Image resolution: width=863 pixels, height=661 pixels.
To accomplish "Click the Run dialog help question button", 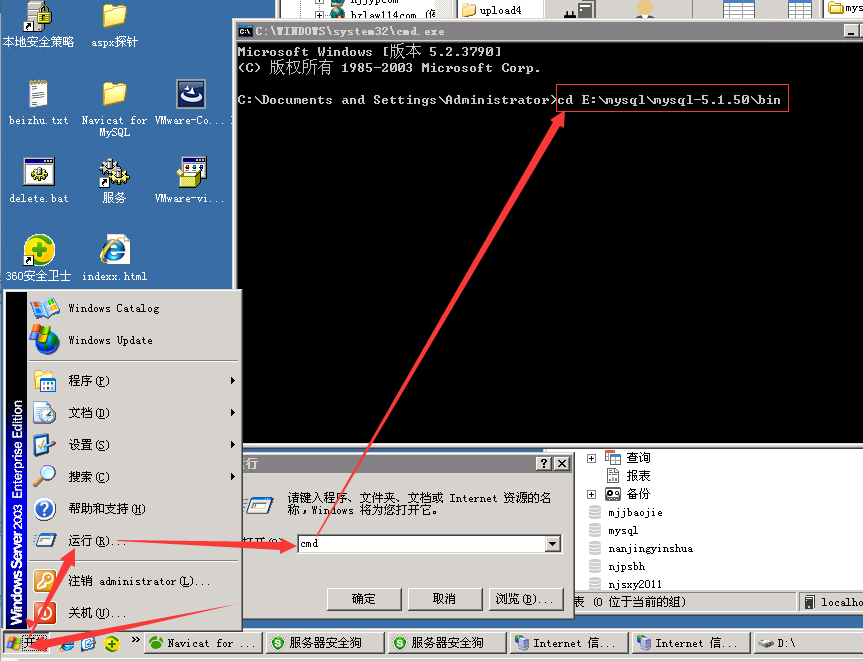I will 544,463.
